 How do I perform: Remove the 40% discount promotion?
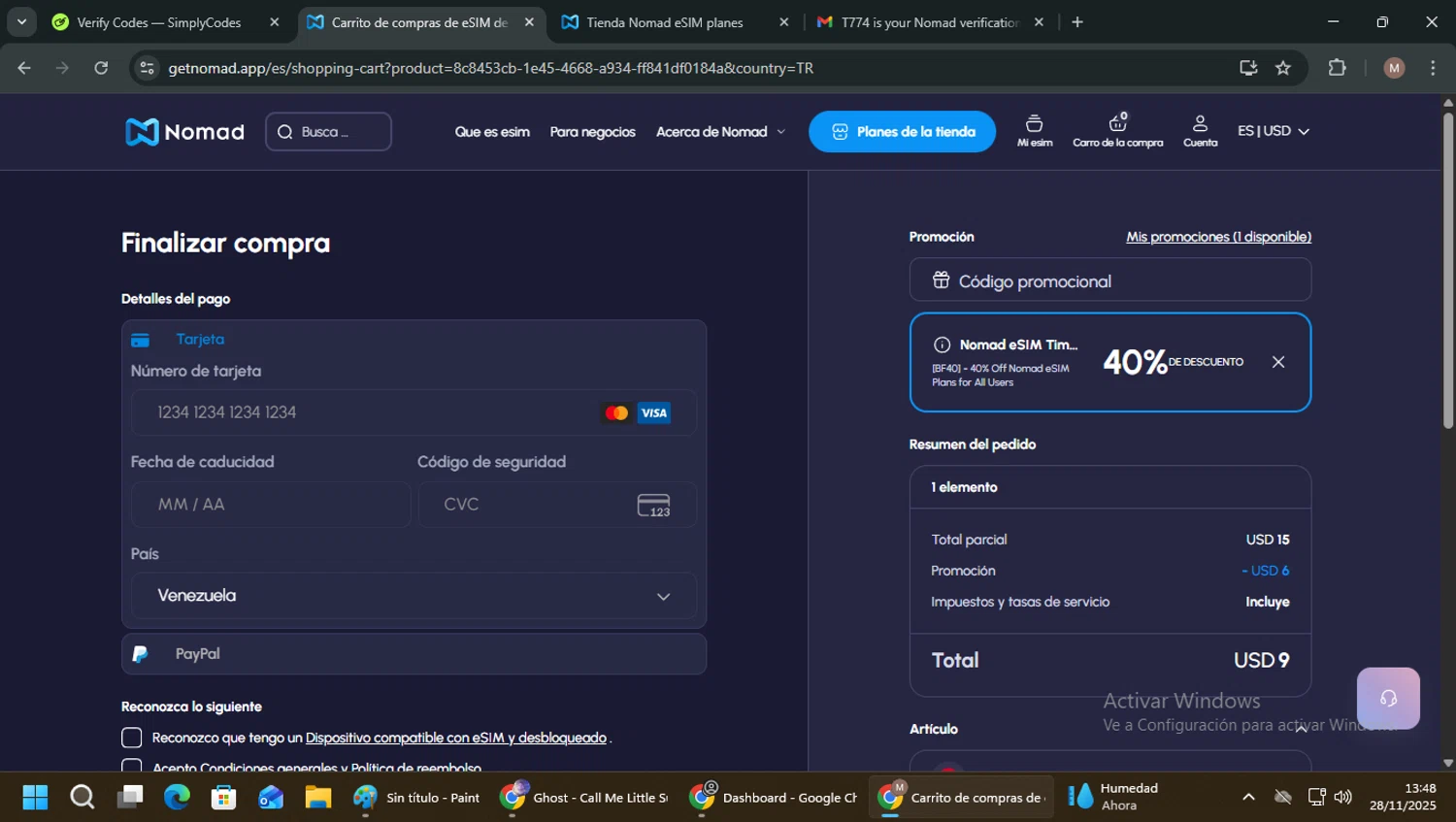coord(1278,362)
